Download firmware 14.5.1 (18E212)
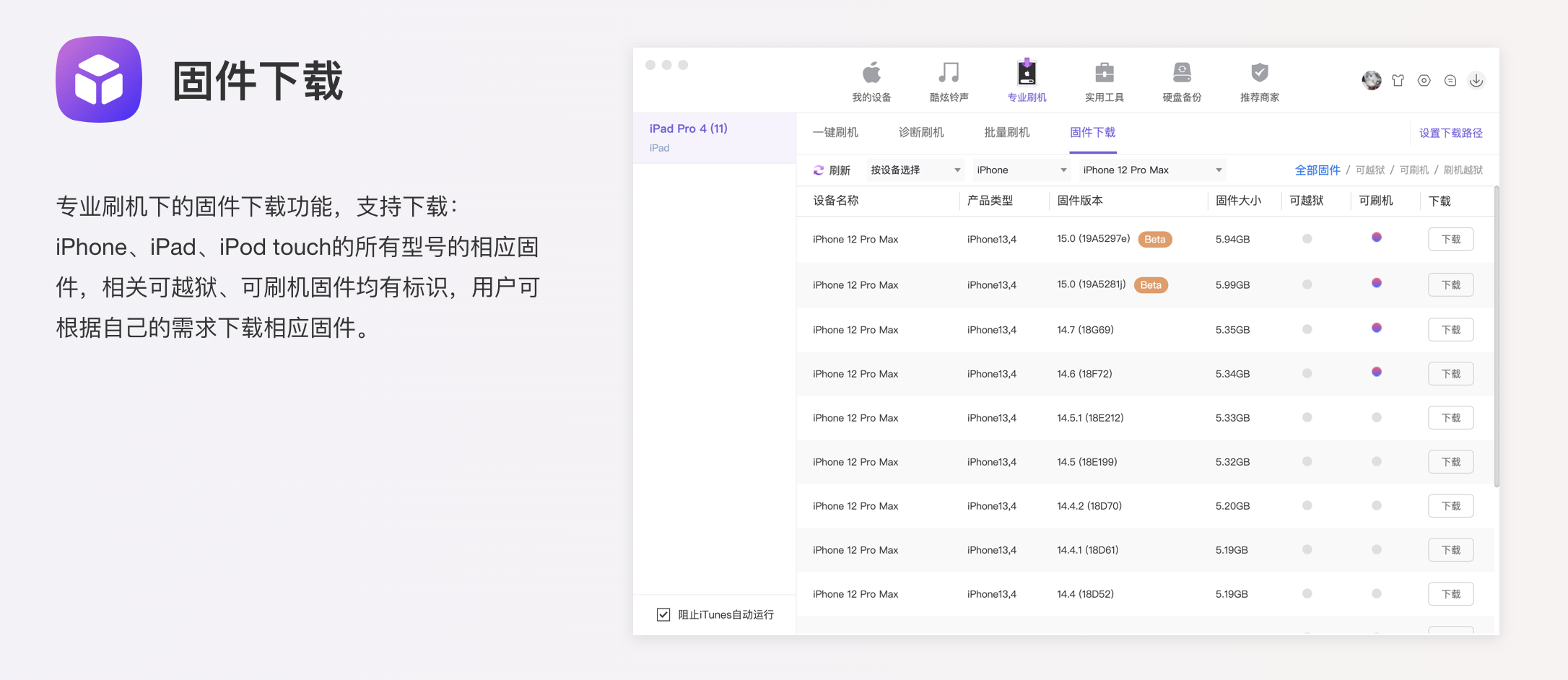The height and width of the screenshot is (680, 1568). (1451, 418)
